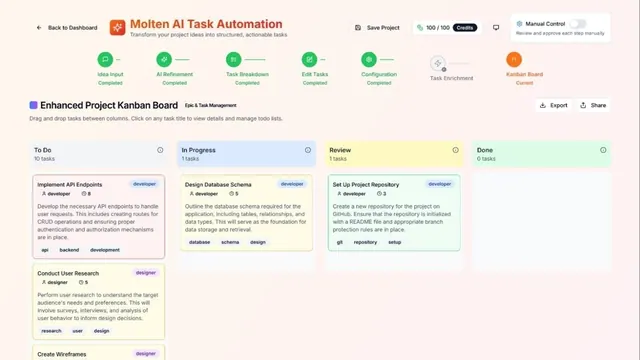Click clock estimate icon on Set Up Project Repository
Viewport: 640px width, 360px height.
(379, 194)
